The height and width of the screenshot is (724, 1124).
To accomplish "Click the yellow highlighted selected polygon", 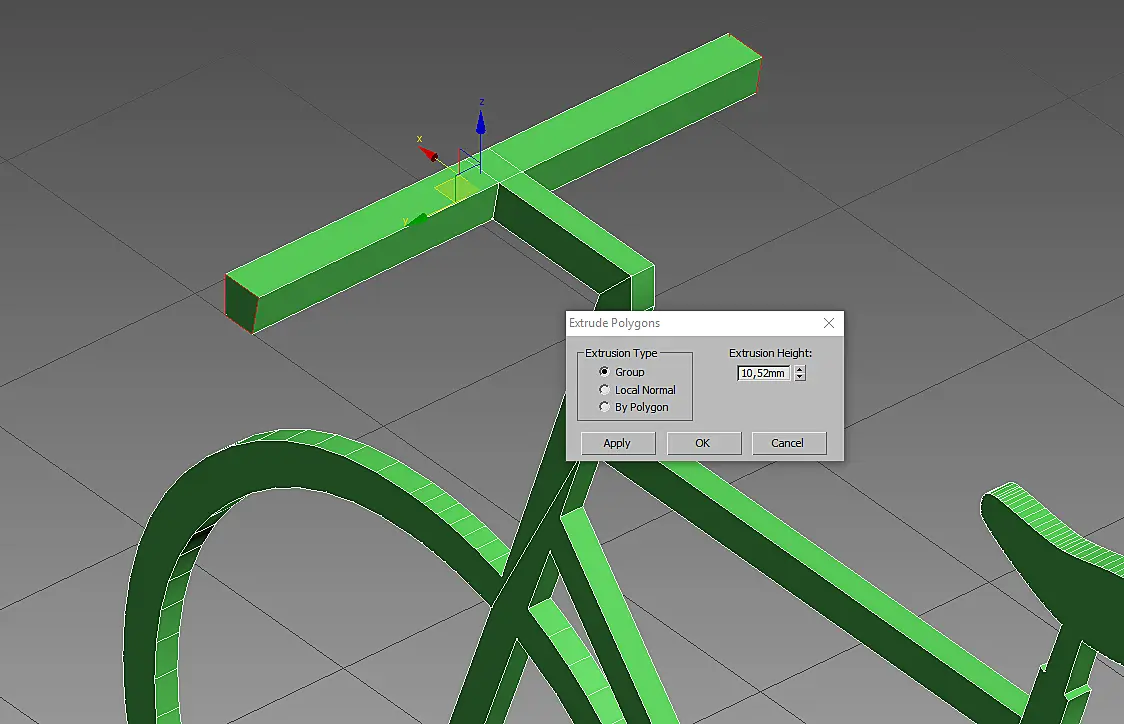I will [x=456, y=189].
